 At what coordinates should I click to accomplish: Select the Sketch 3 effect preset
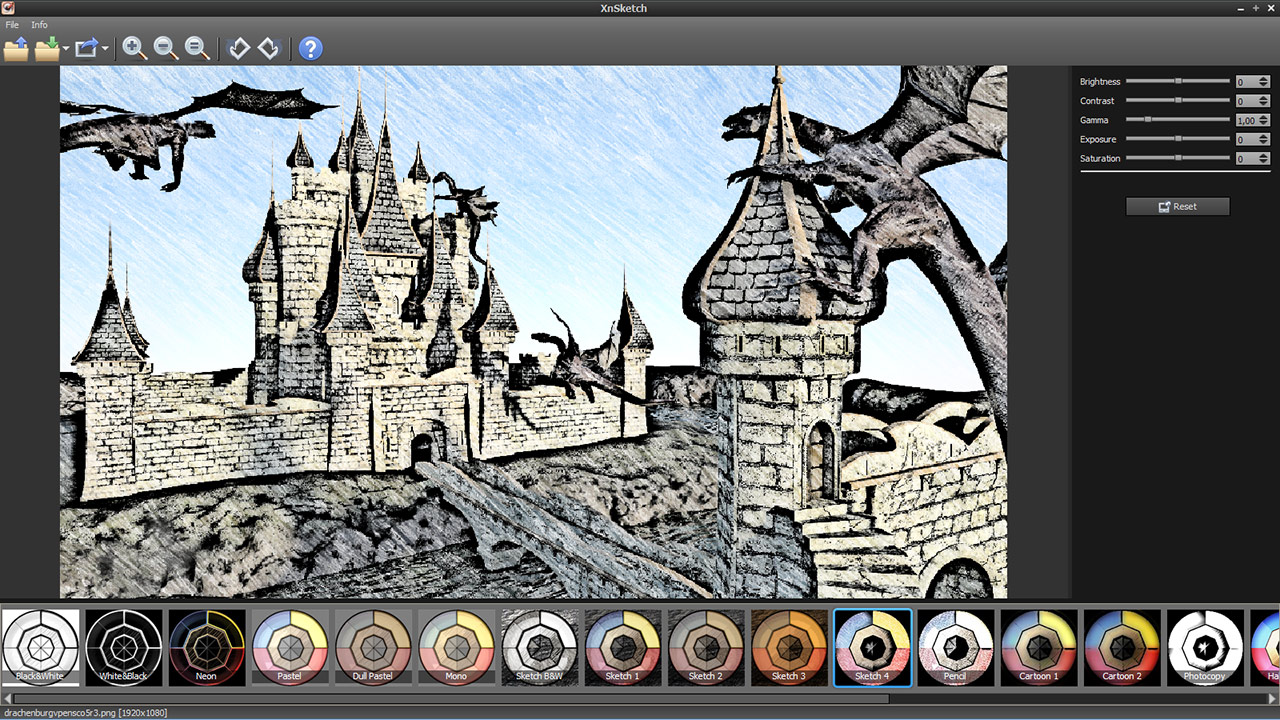[x=790, y=648]
